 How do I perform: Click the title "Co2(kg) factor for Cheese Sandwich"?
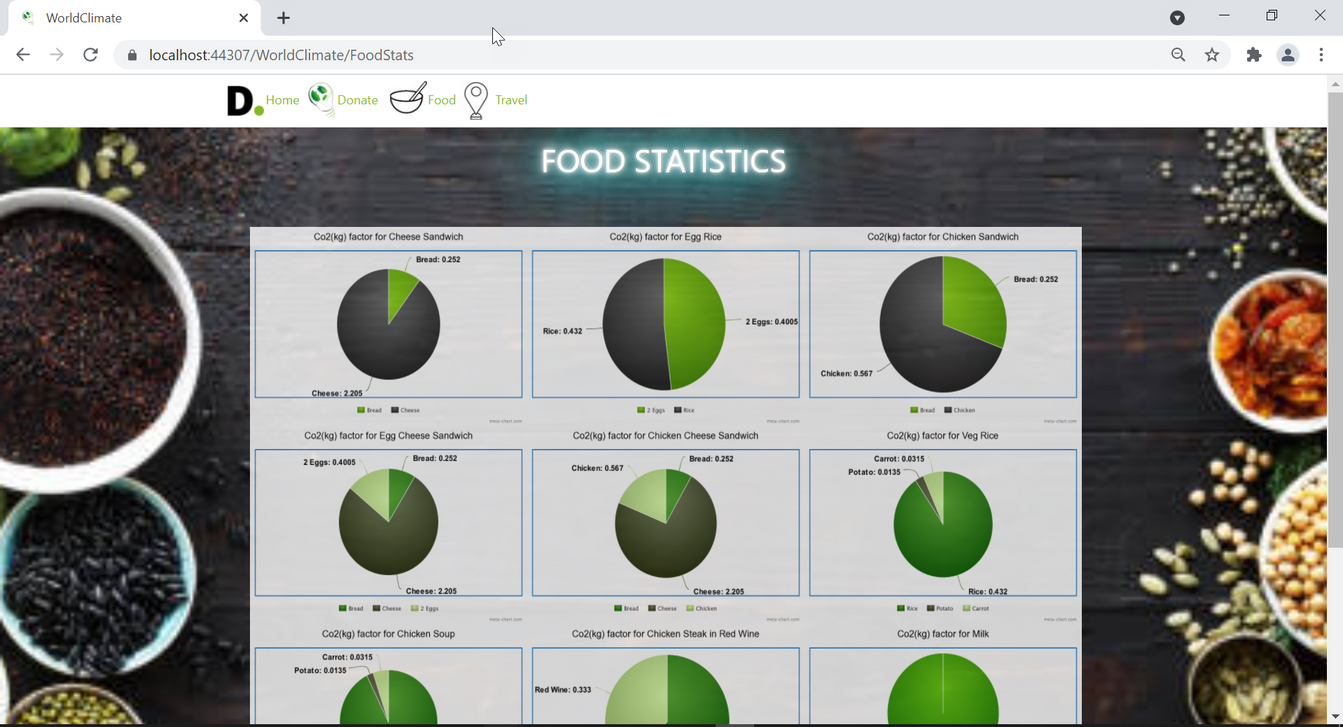(388, 237)
